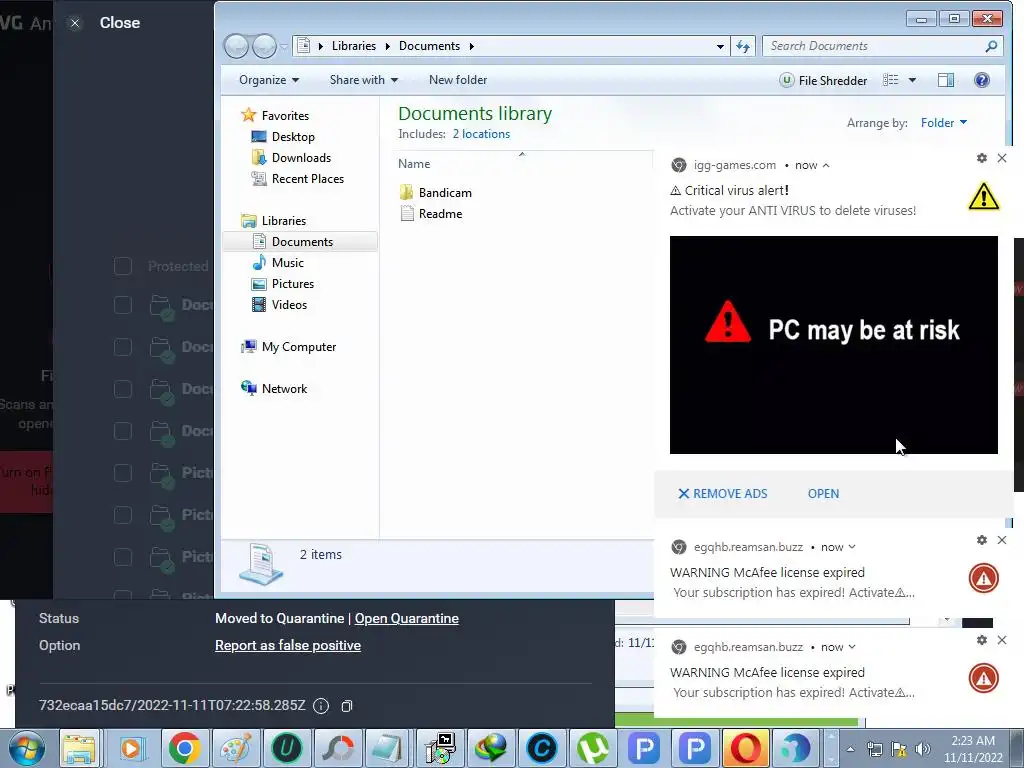Collapse the igg-games notification chevron

tap(826, 165)
